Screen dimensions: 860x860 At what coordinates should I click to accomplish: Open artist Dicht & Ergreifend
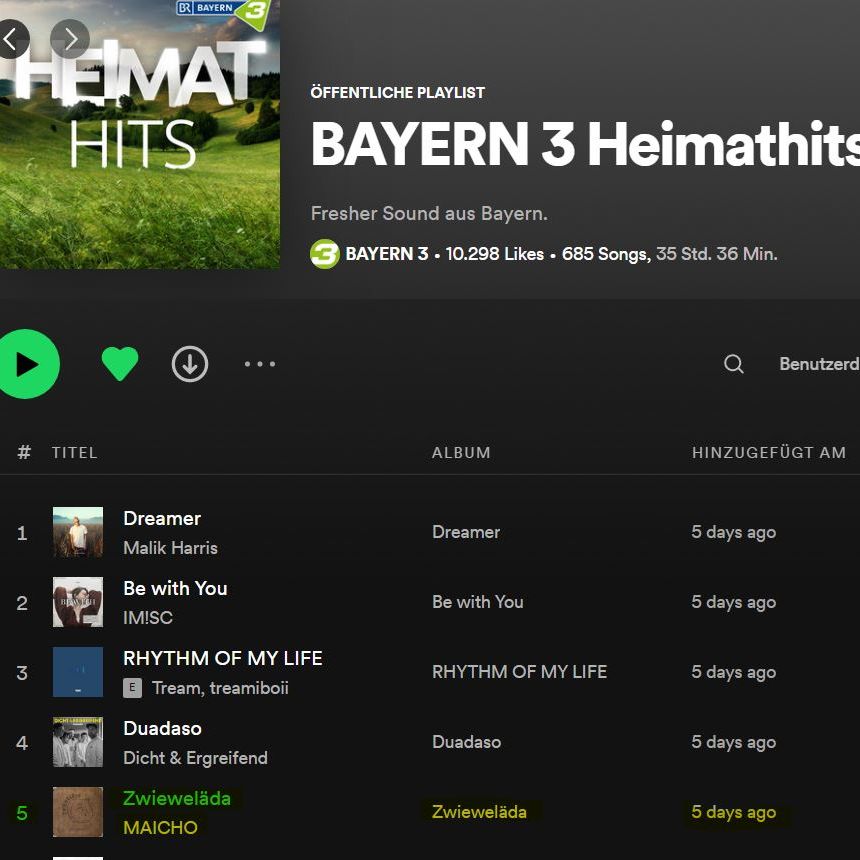195,757
